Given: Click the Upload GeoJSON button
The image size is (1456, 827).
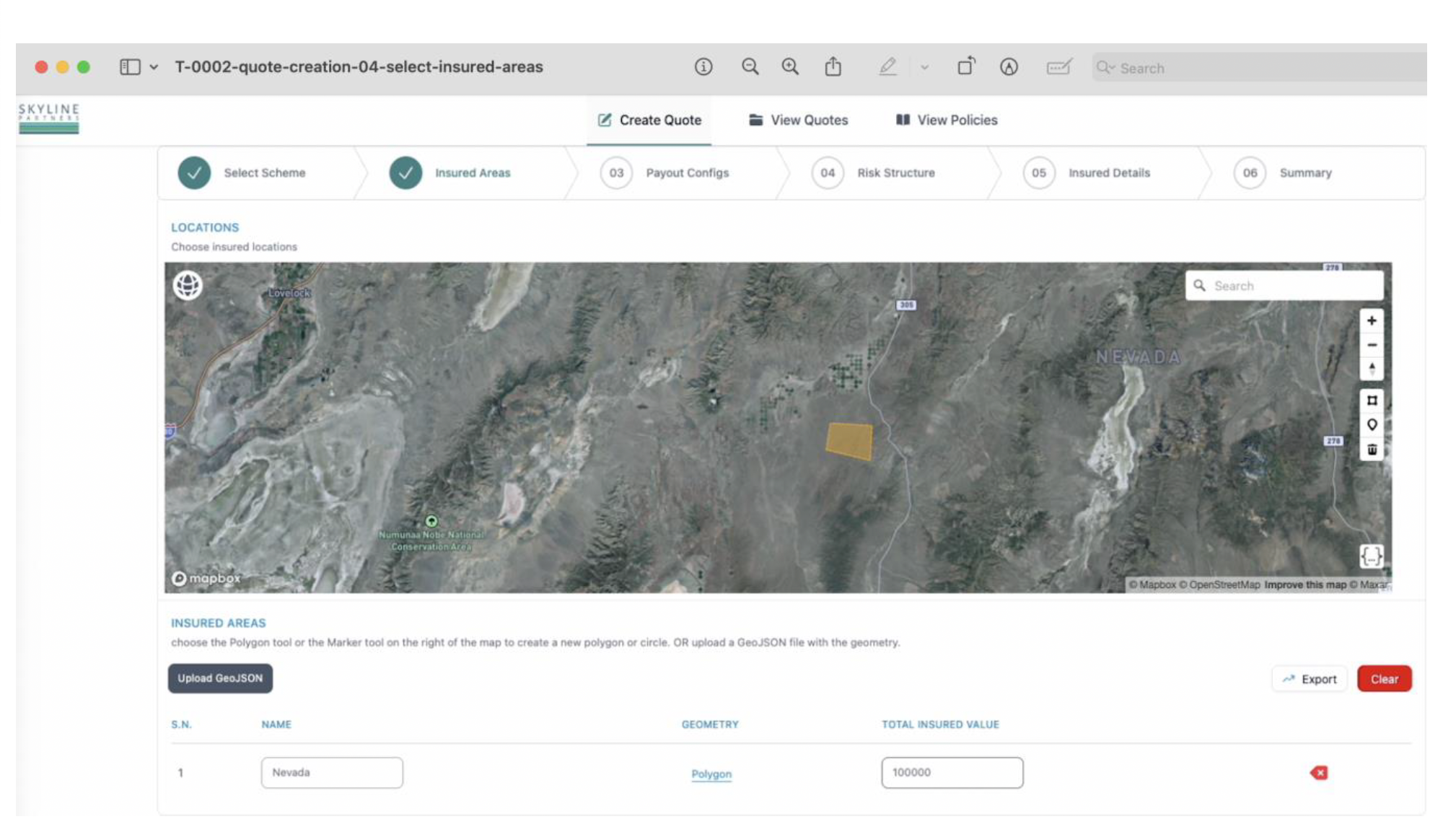Looking at the screenshot, I should coord(220,678).
